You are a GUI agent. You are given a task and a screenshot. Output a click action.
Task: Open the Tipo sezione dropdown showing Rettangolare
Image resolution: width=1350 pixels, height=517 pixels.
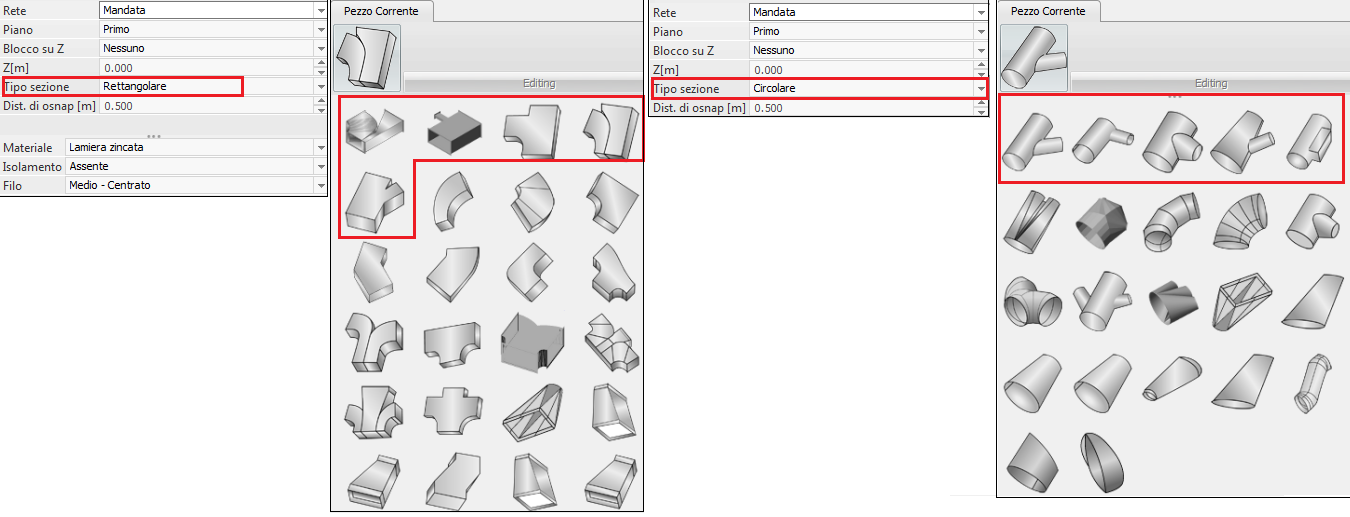point(321,87)
